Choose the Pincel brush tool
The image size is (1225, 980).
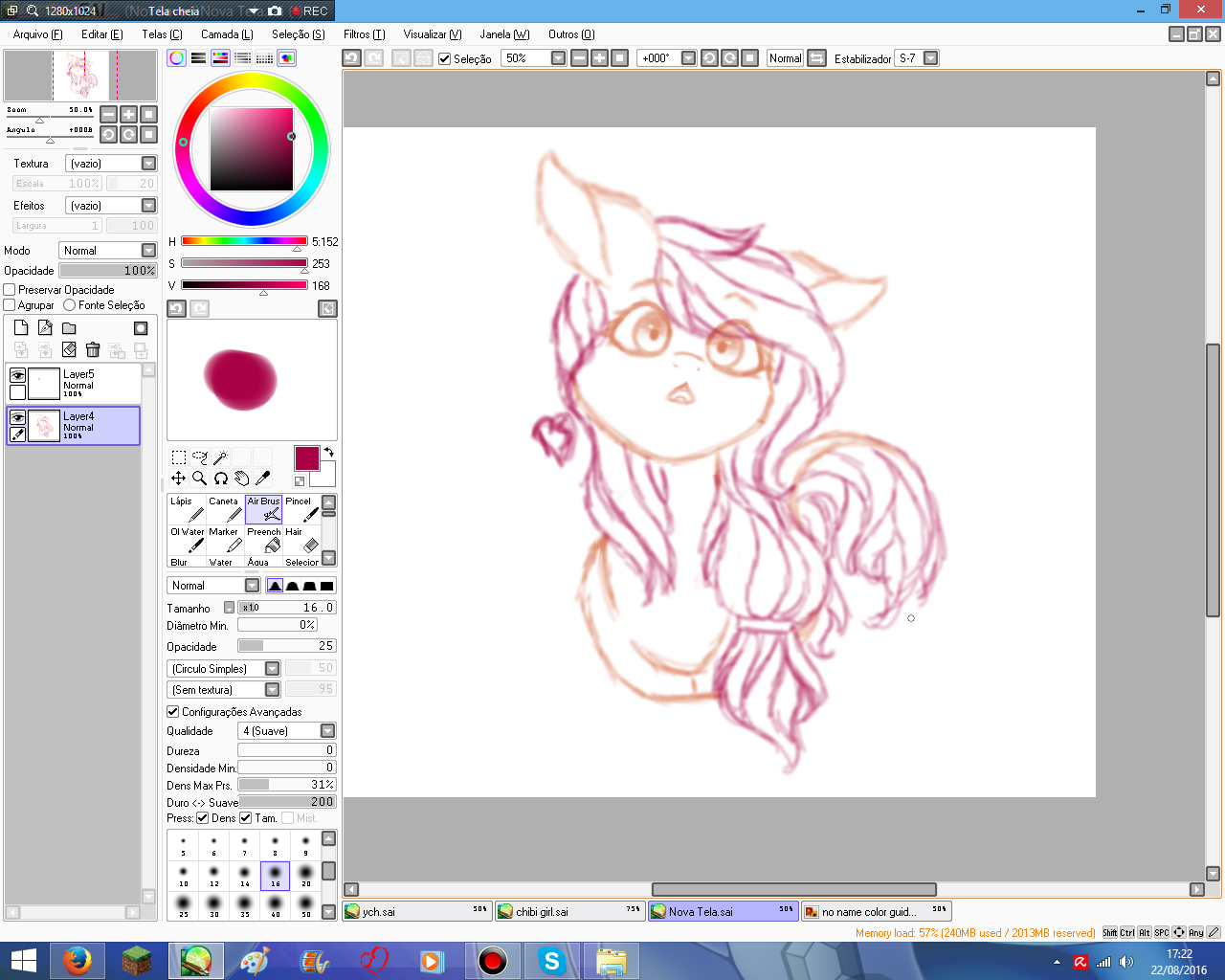click(301, 509)
